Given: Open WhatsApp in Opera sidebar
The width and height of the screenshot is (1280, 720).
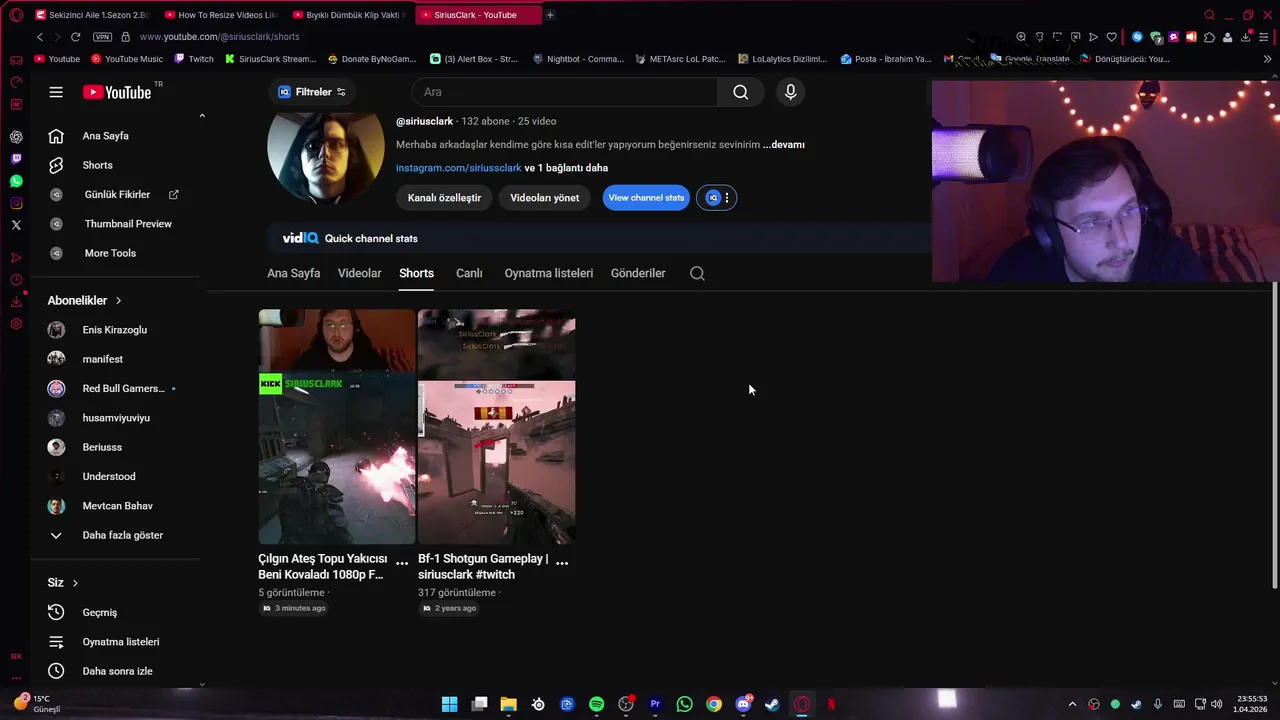Looking at the screenshot, I should pyautogui.click(x=16, y=181).
